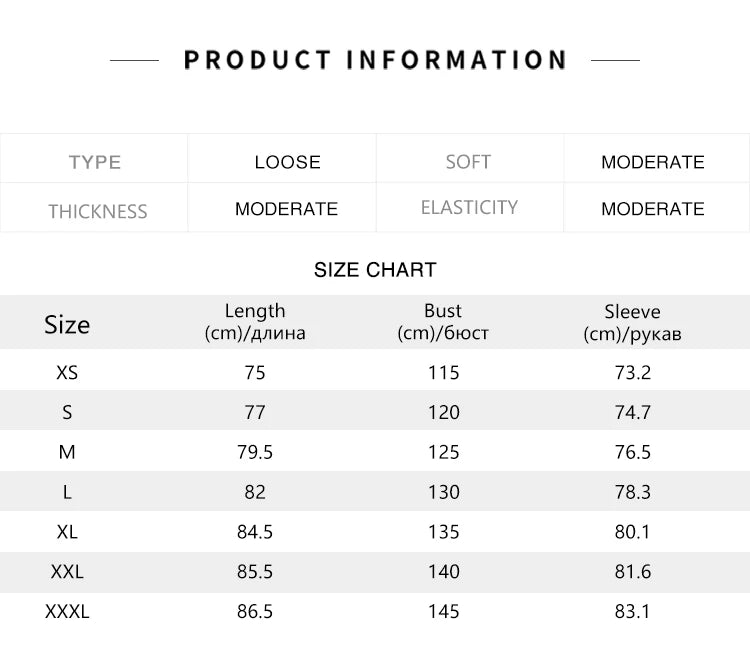Viewport: 750px width, 657px height.
Task: Select the M size row label
Action: click(67, 452)
